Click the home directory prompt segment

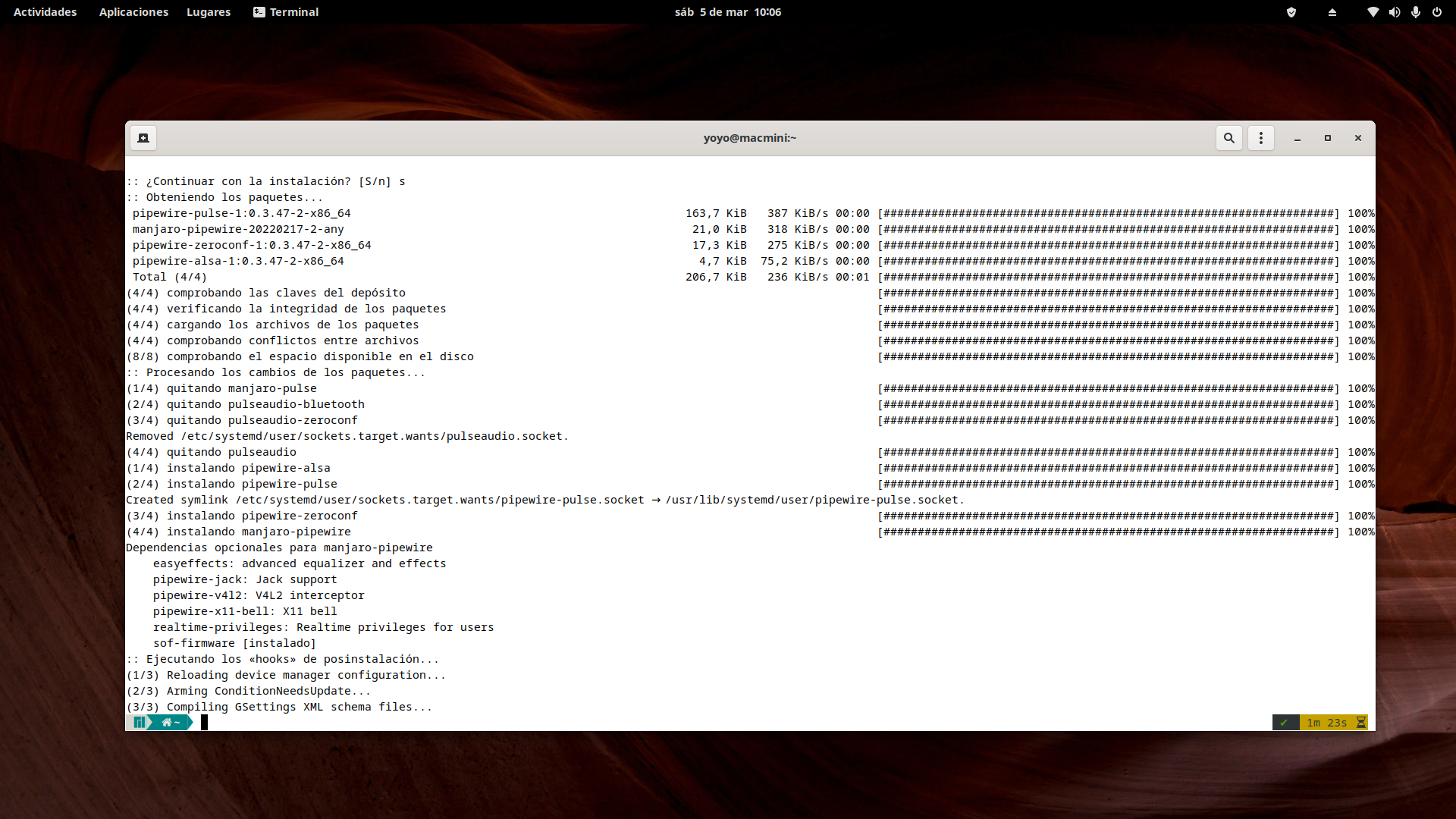pos(171,723)
